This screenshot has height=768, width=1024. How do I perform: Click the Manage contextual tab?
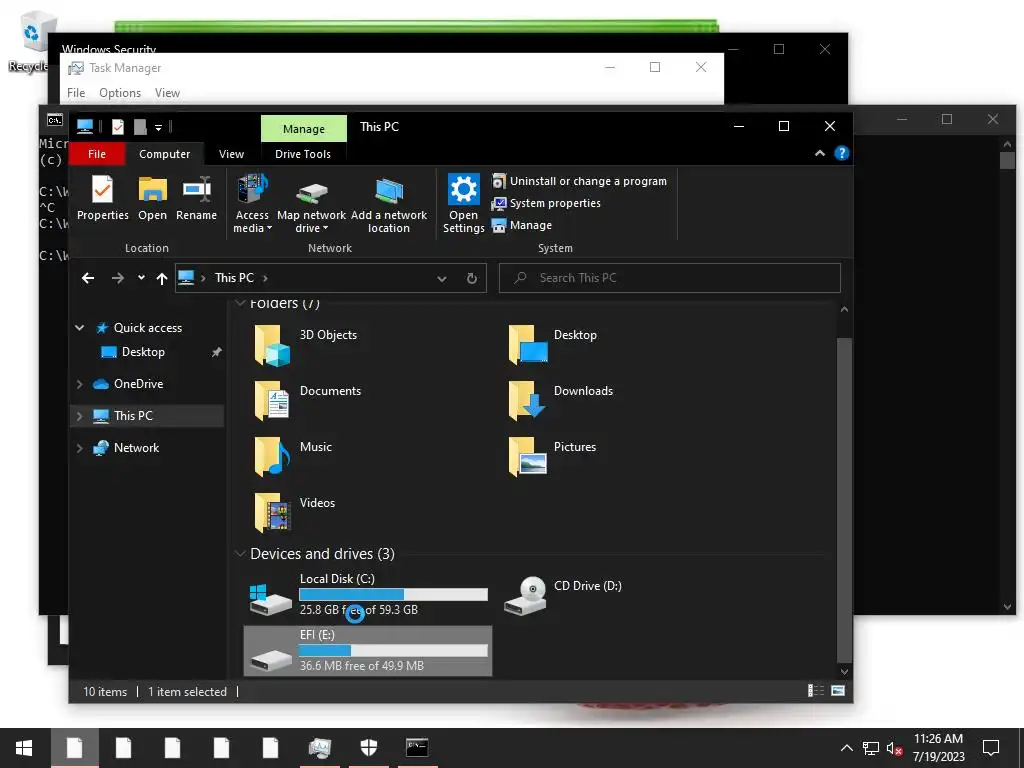coord(304,129)
